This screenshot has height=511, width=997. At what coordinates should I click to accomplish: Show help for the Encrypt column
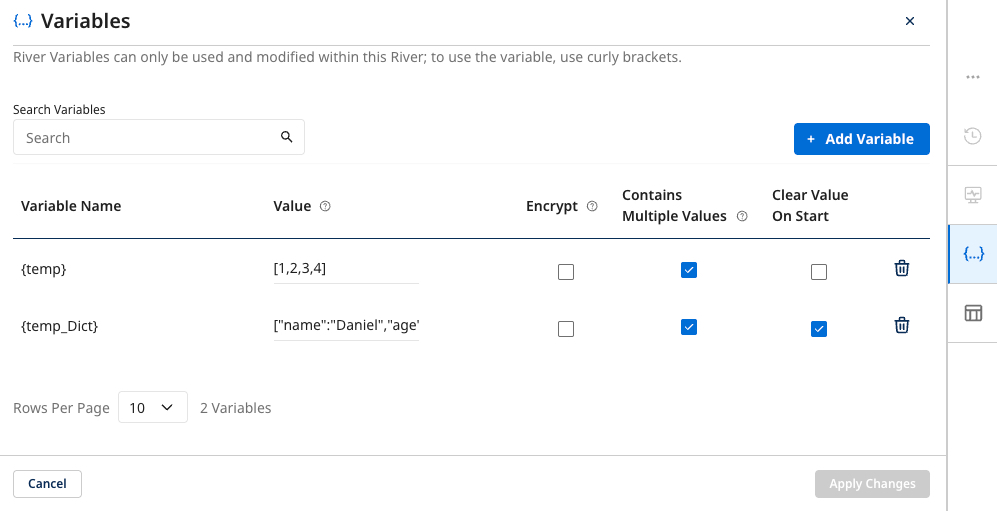point(592,206)
